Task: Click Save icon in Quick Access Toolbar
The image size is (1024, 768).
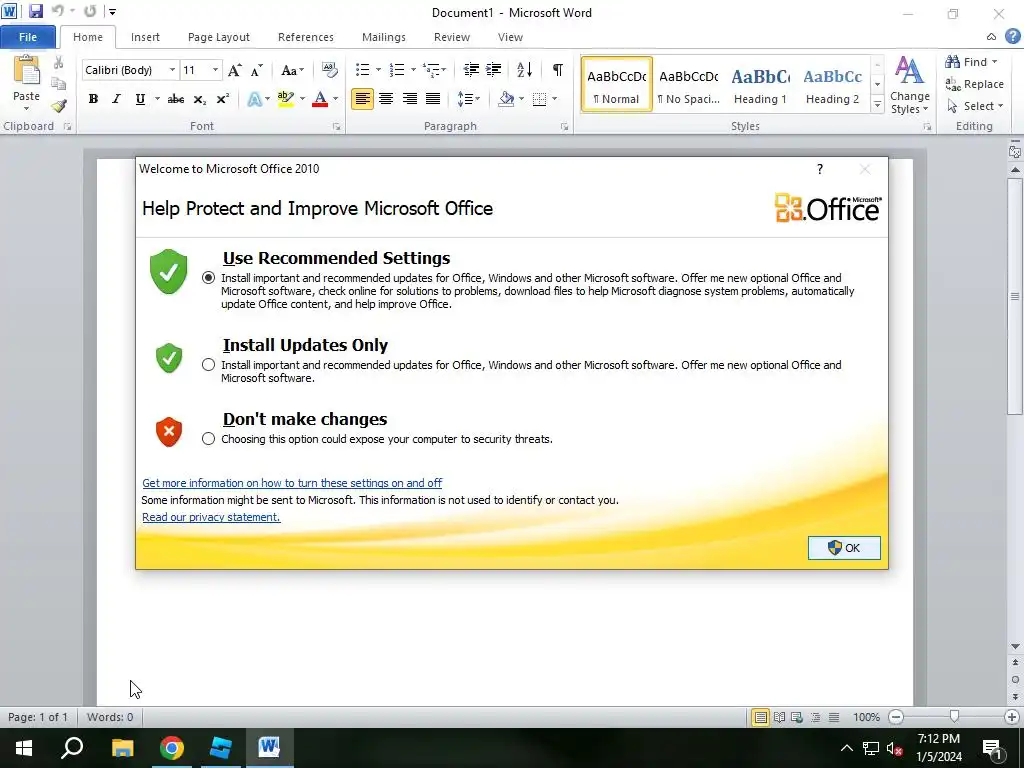Action: (x=36, y=11)
